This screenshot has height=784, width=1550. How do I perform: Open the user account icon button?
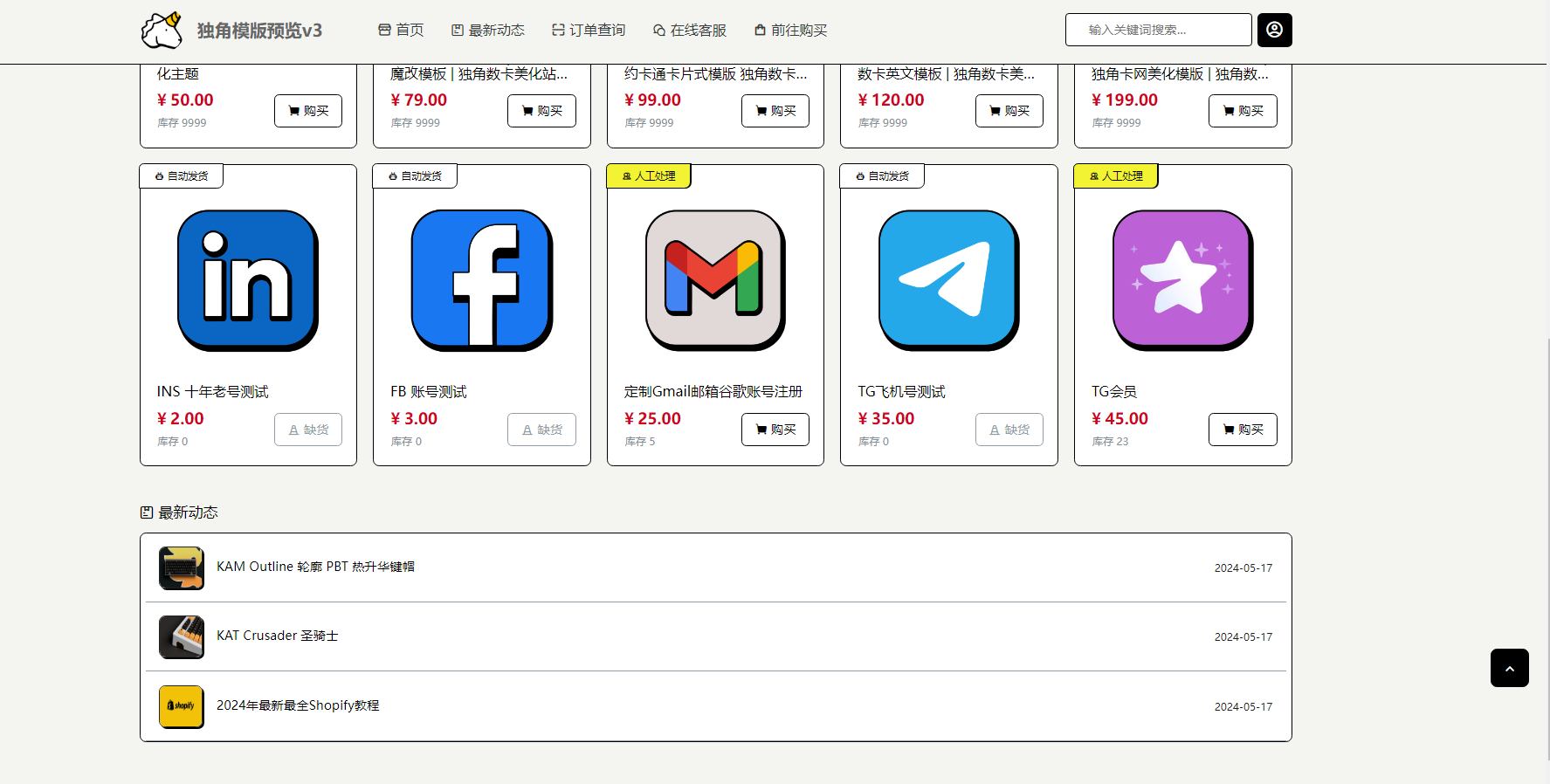pos(1274,30)
